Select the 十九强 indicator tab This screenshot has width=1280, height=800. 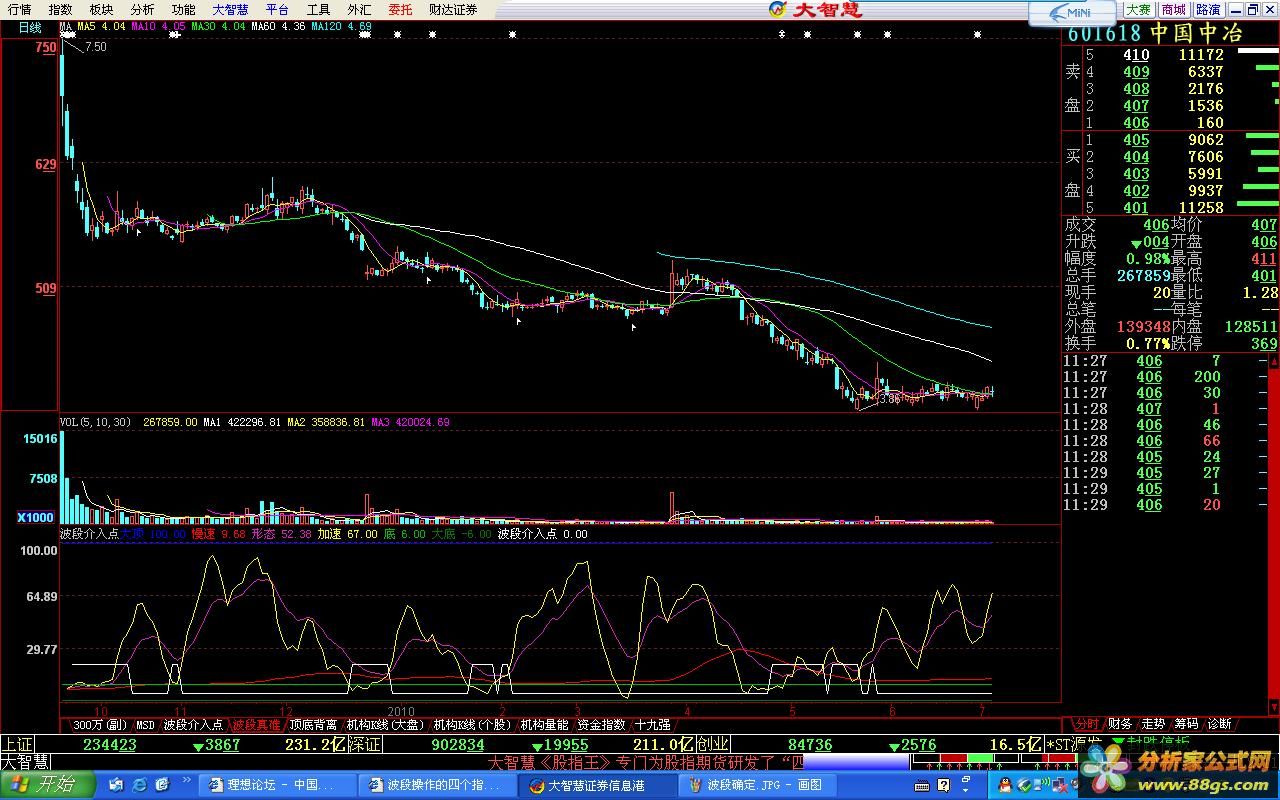653,724
